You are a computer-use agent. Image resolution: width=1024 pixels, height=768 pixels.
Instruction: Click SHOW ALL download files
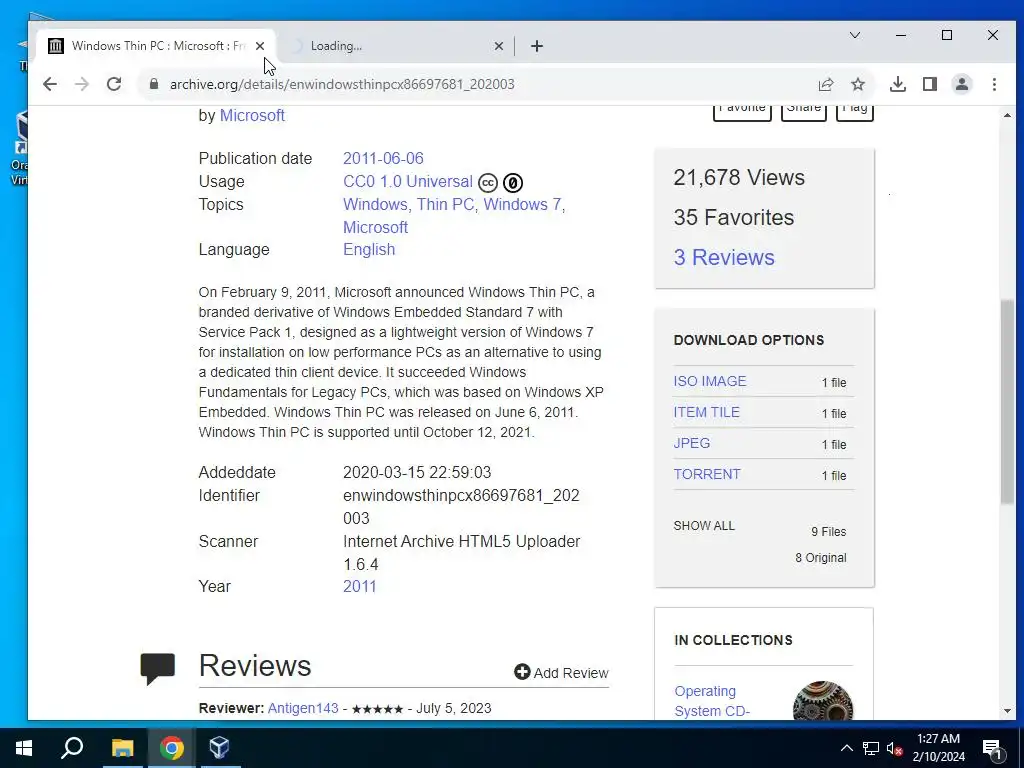coord(704,526)
